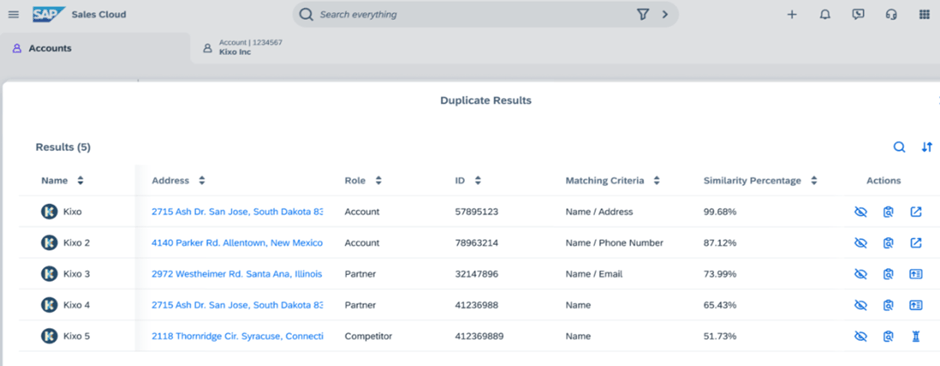
Task: Compare details for Kixo 2 row
Action: click(888, 243)
